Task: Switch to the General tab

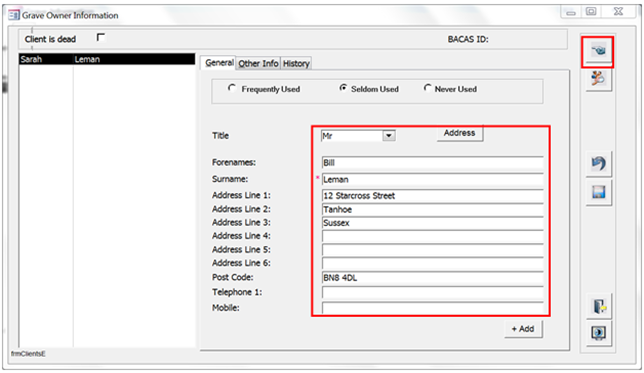Action: pos(219,63)
